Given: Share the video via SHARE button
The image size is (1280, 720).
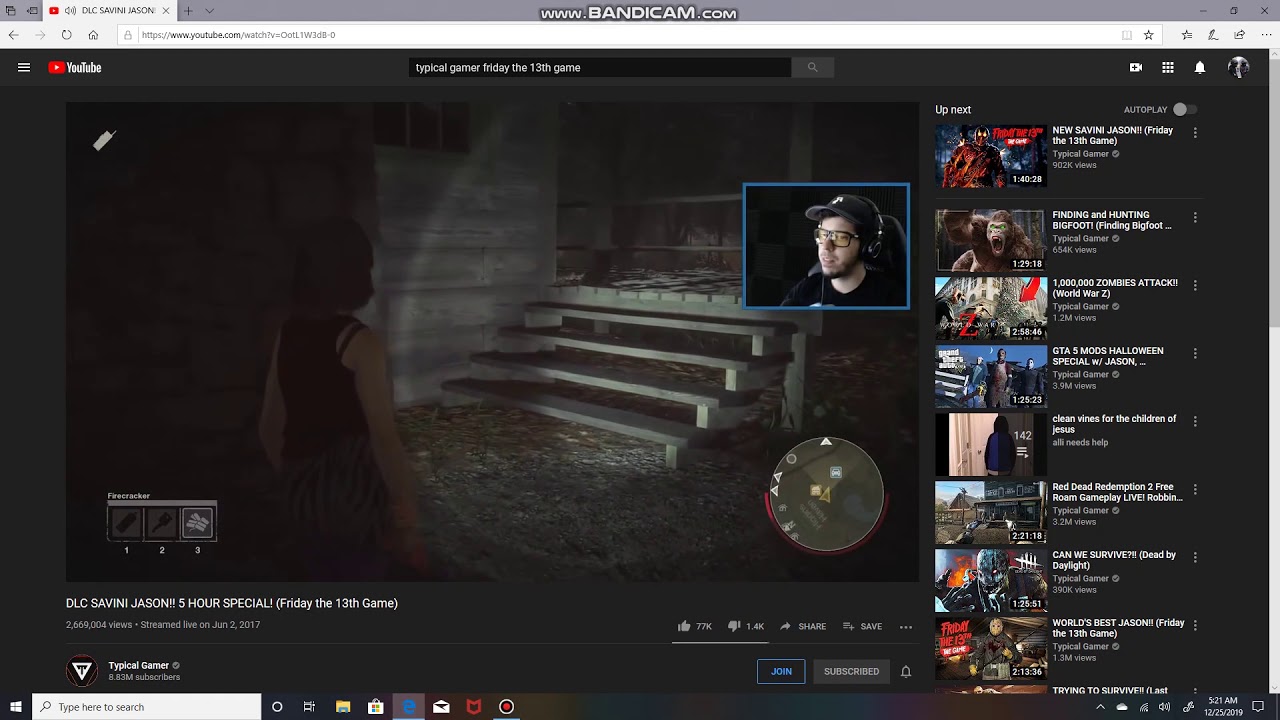Looking at the screenshot, I should coord(802,626).
